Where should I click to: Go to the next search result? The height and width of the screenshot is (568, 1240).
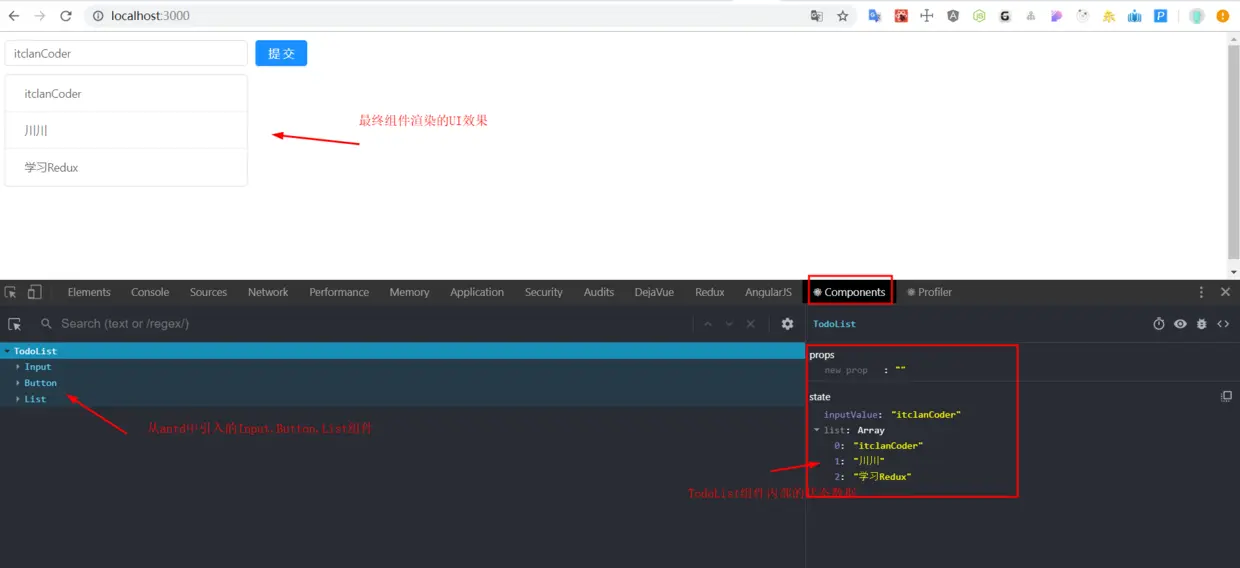pos(729,324)
